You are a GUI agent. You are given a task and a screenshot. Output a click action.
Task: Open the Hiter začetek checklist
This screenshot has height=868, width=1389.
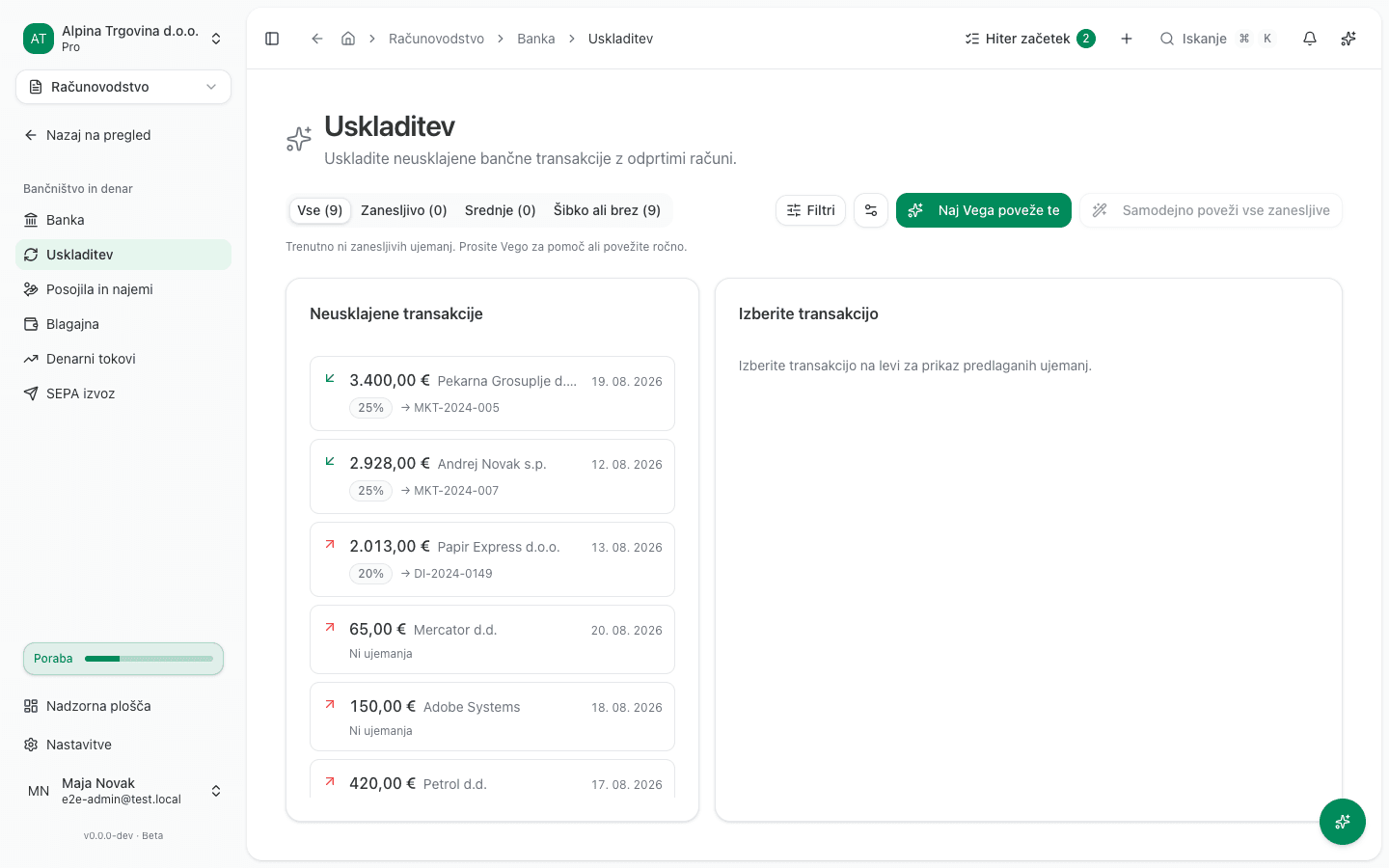(x=1030, y=39)
